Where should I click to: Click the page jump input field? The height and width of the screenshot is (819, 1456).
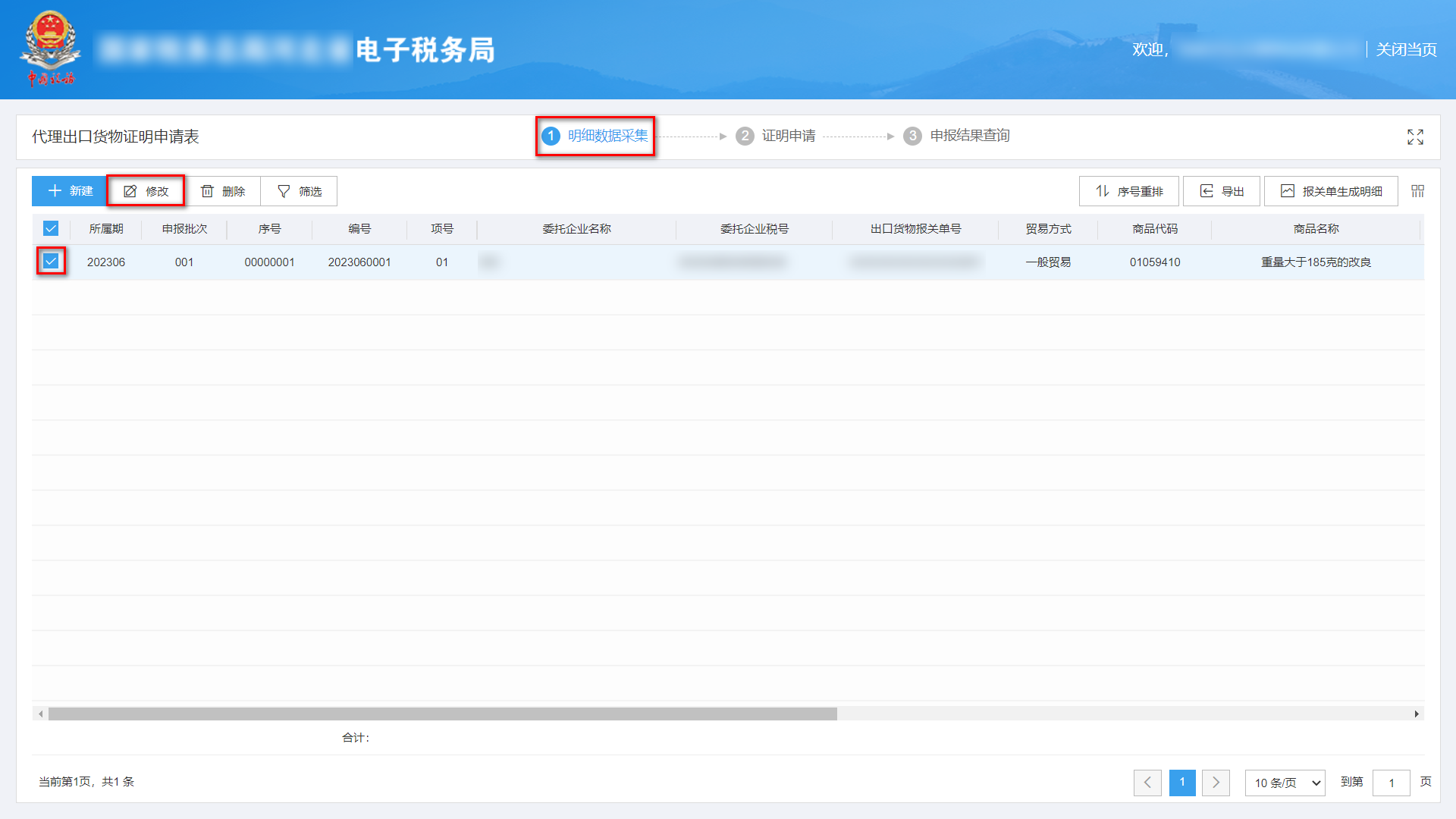point(1392,783)
